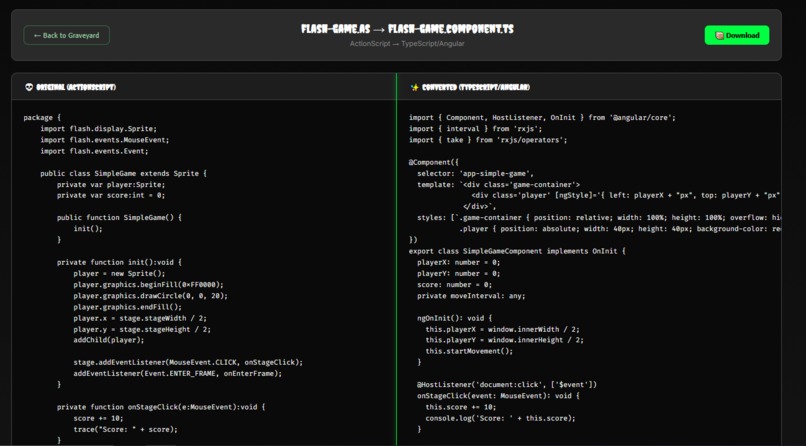Click the line 'import flash.events.Event;'
Image resolution: width=806 pixels, height=446 pixels.
pos(95,151)
